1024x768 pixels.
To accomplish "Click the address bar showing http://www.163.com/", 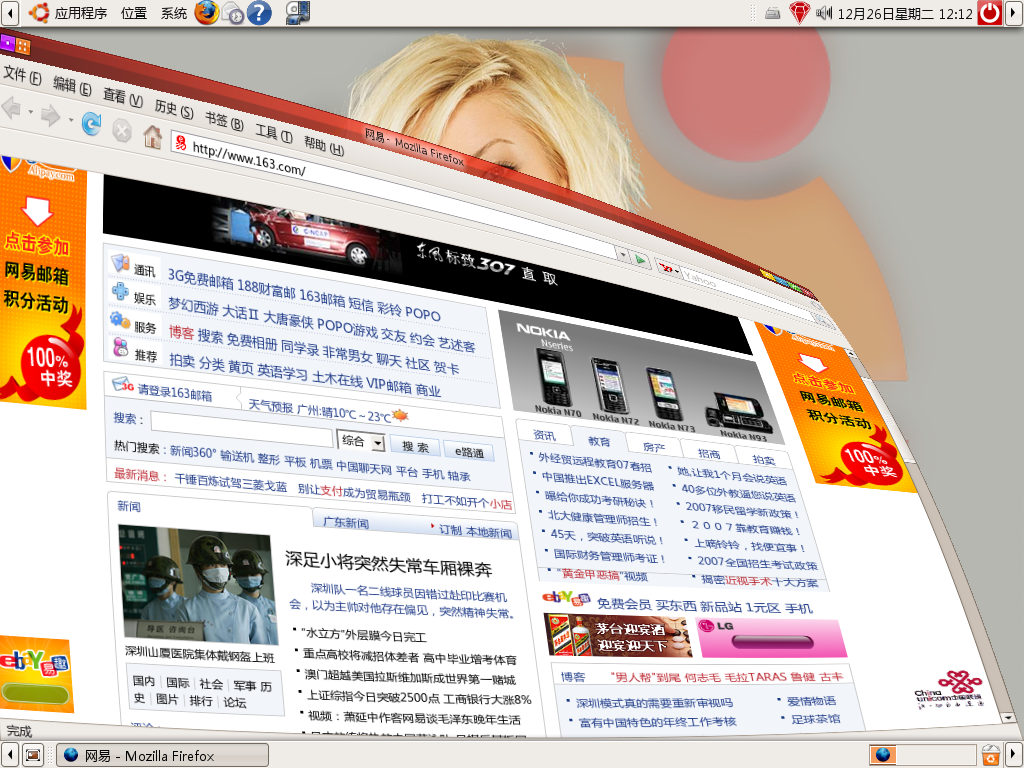I will (392, 199).
